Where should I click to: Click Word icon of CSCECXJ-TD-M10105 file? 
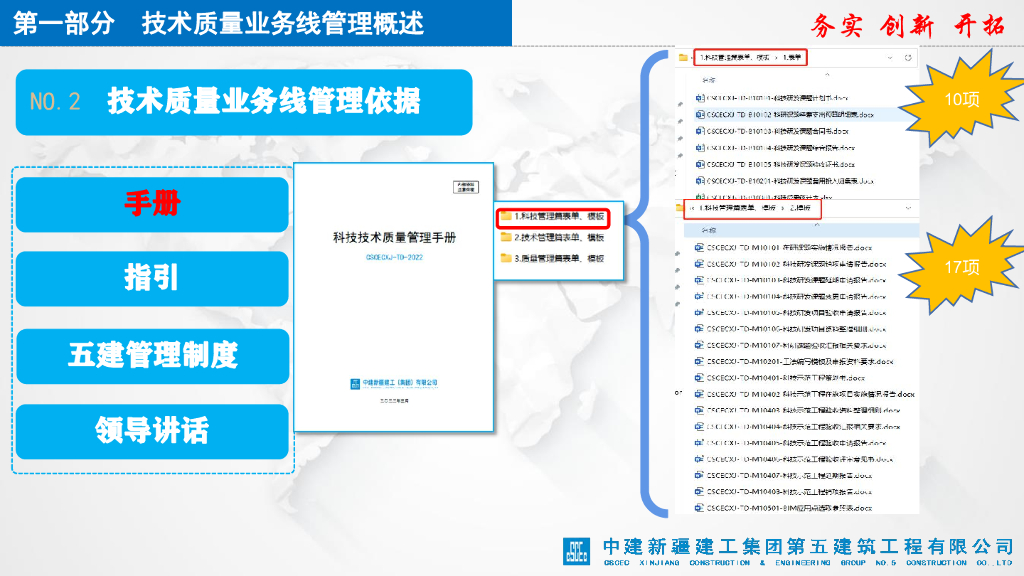tap(699, 313)
